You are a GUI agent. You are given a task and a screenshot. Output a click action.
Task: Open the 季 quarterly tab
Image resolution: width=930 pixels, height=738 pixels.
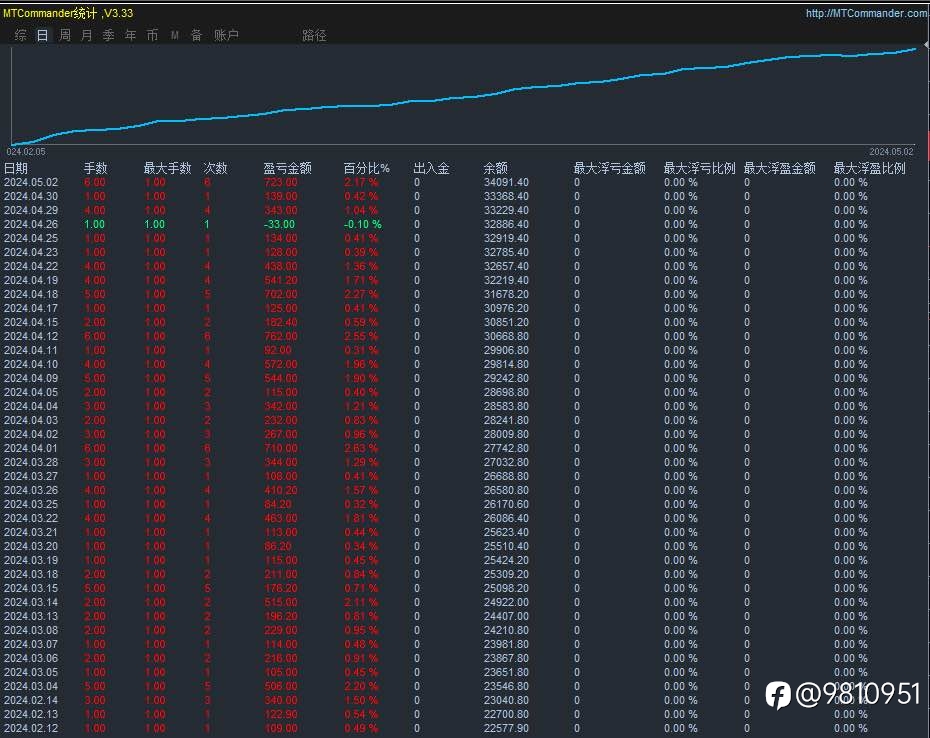click(109, 35)
